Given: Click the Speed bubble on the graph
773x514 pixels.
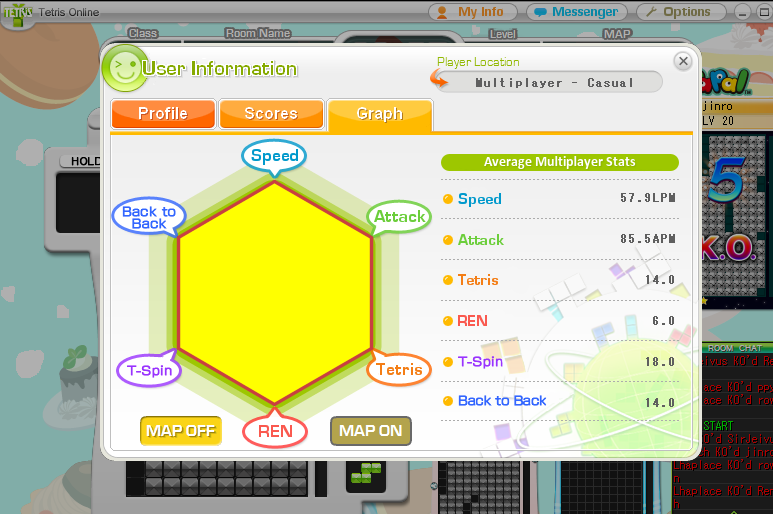Looking at the screenshot, I should (274, 156).
